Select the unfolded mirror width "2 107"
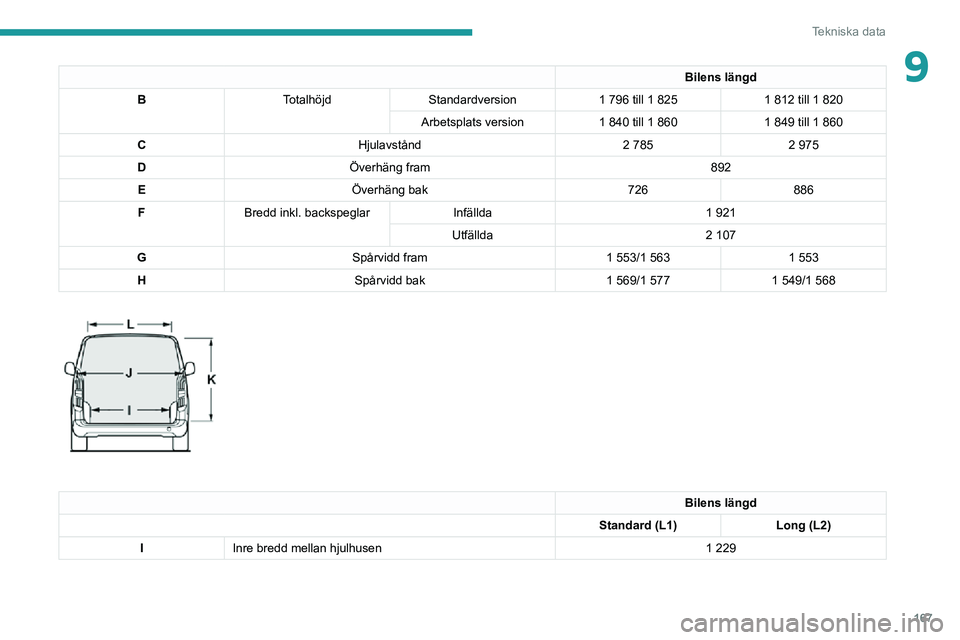 coord(721,235)
